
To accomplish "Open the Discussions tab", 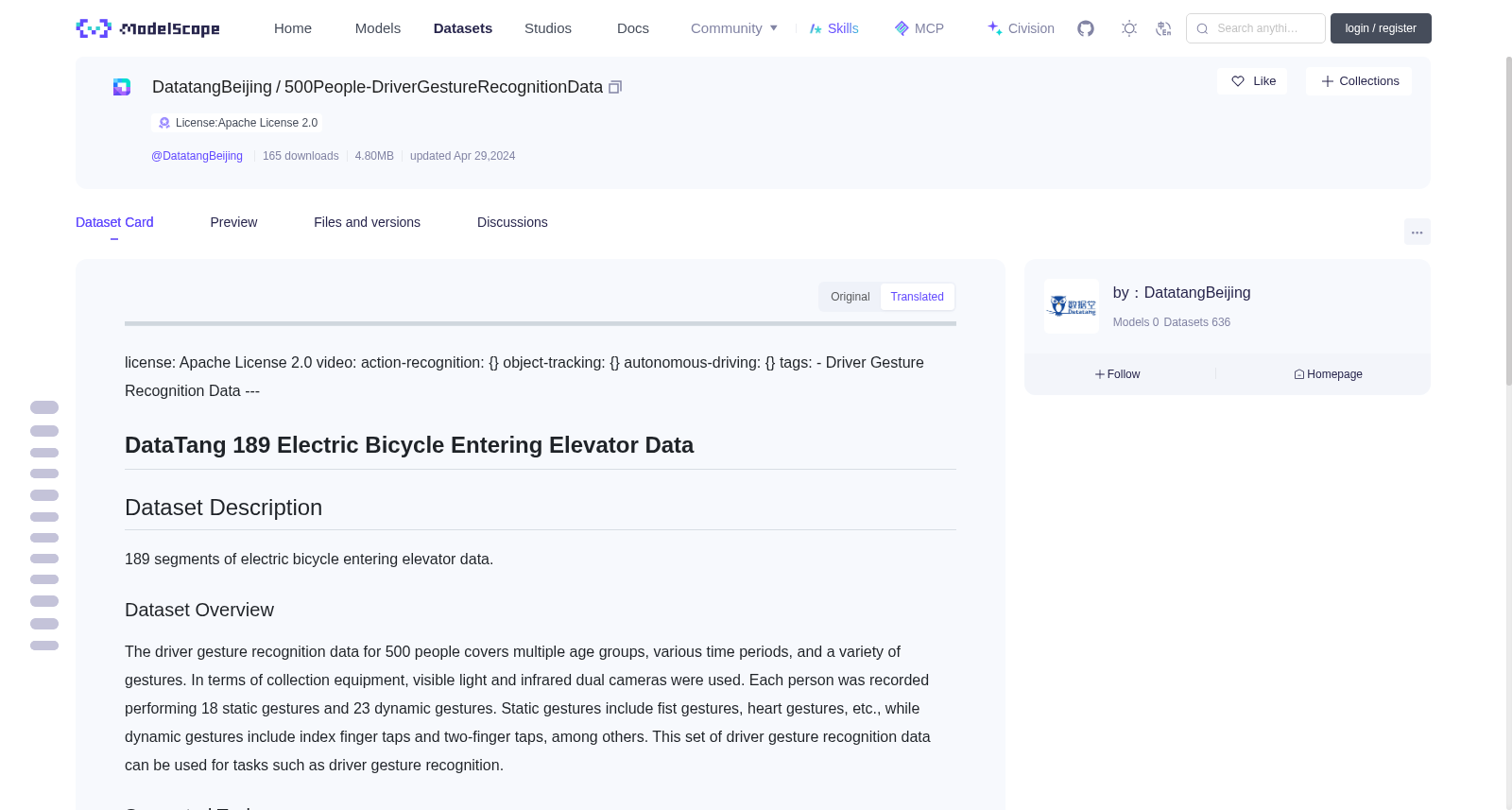I will 512,222.
